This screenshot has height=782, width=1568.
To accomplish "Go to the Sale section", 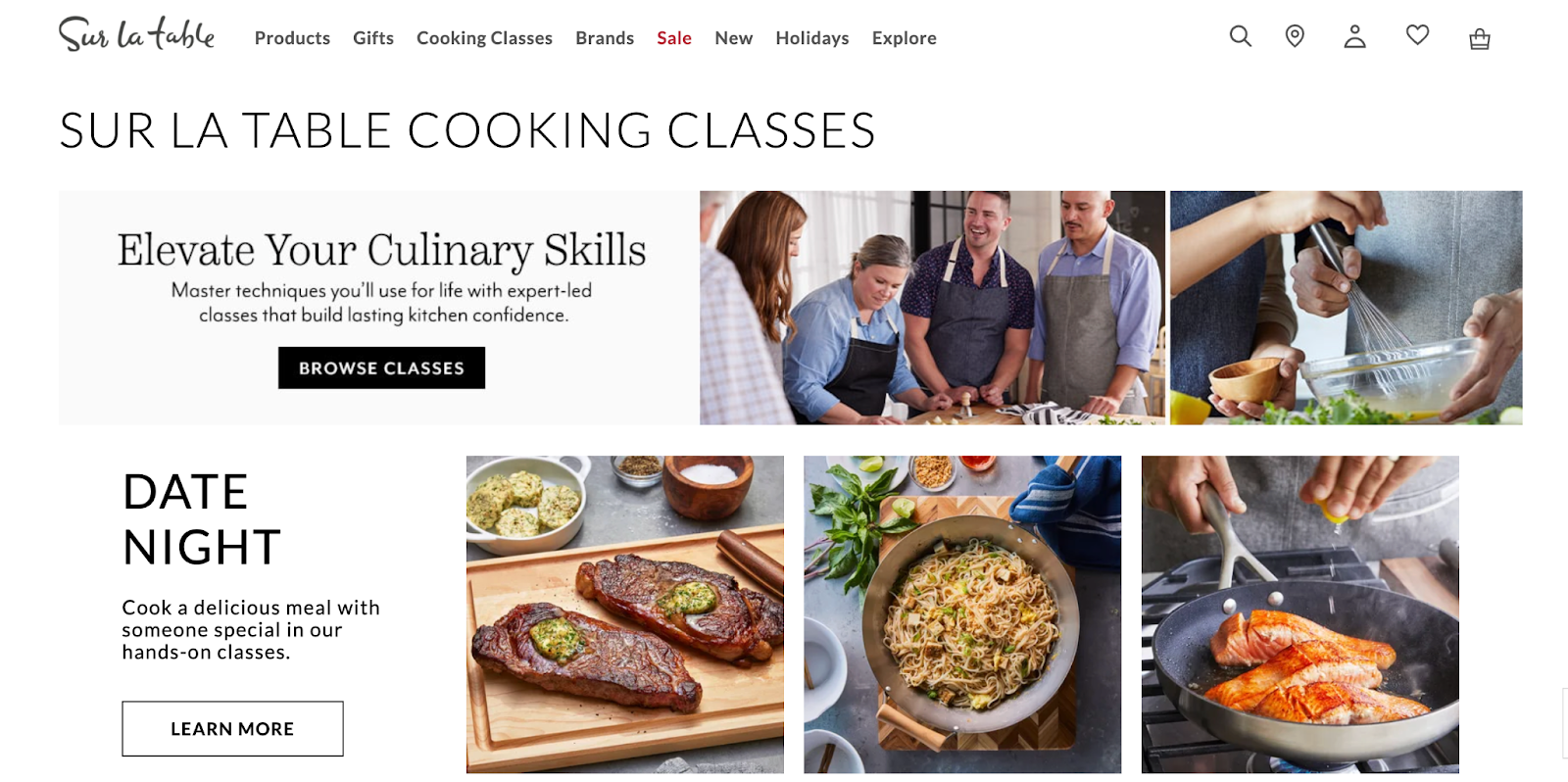I will [x=674, y=38].
